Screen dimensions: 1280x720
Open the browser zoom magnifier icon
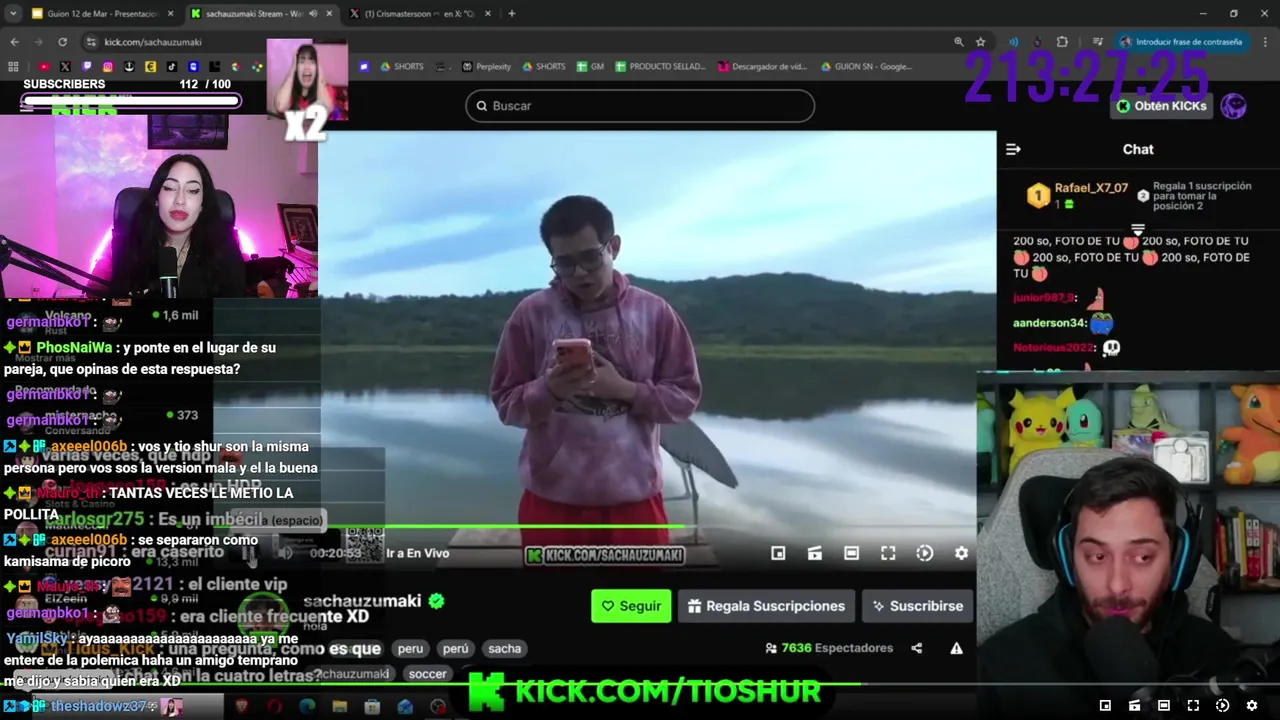(x=958, y=42)
